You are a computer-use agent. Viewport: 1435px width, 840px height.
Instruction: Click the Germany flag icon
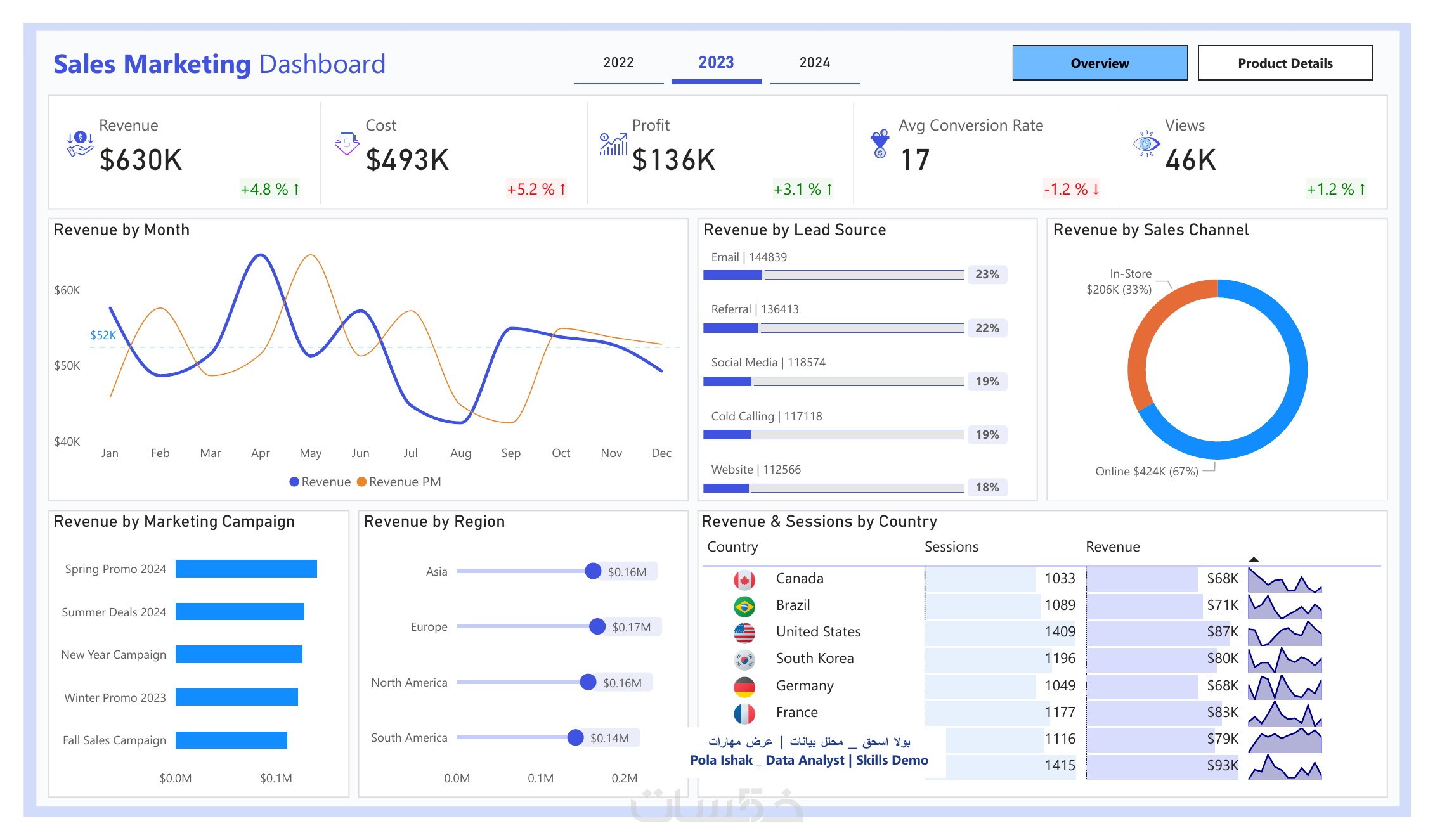tap(744, 686)
